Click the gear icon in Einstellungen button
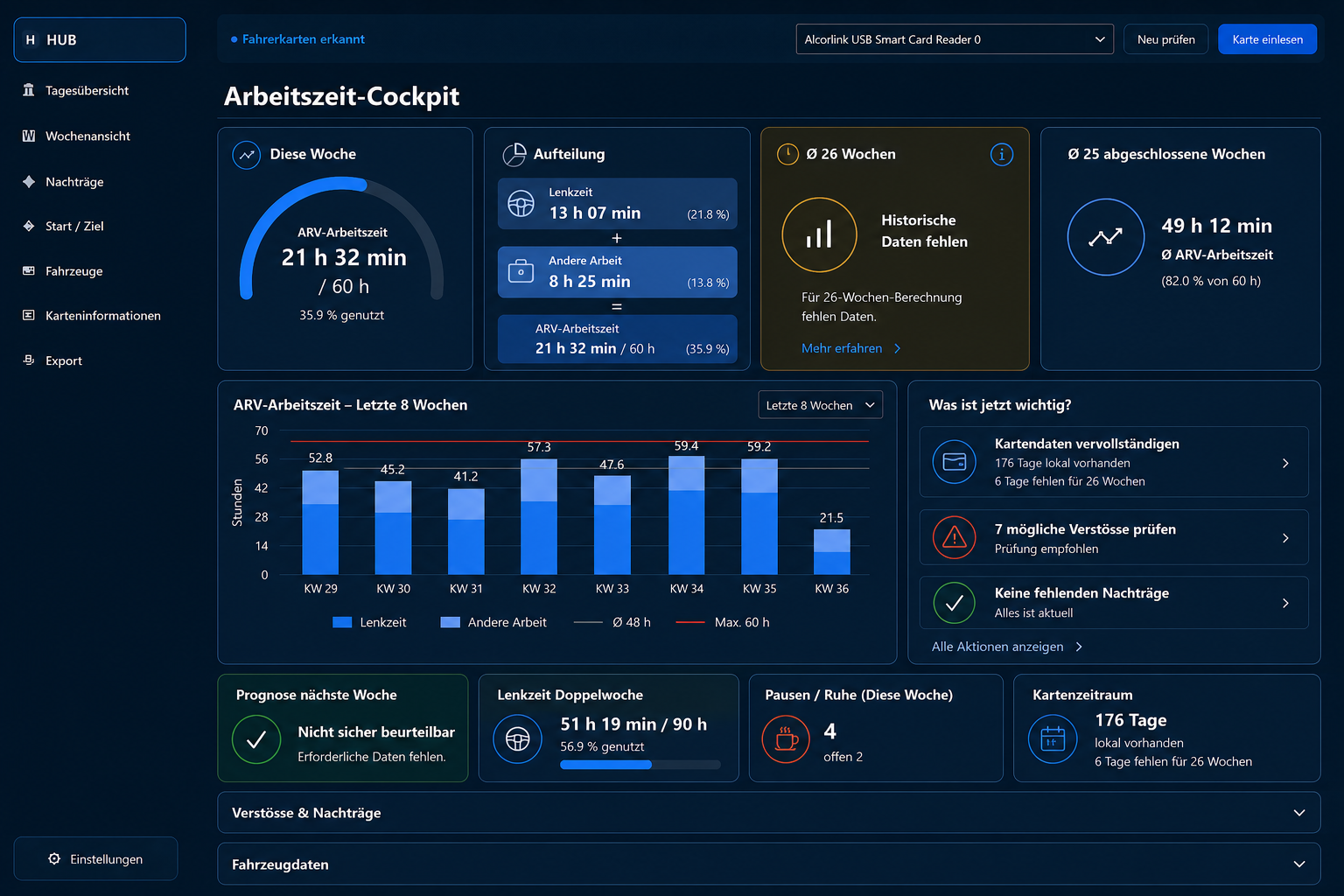Screen dimensions: 1344x896 (54, 858)
